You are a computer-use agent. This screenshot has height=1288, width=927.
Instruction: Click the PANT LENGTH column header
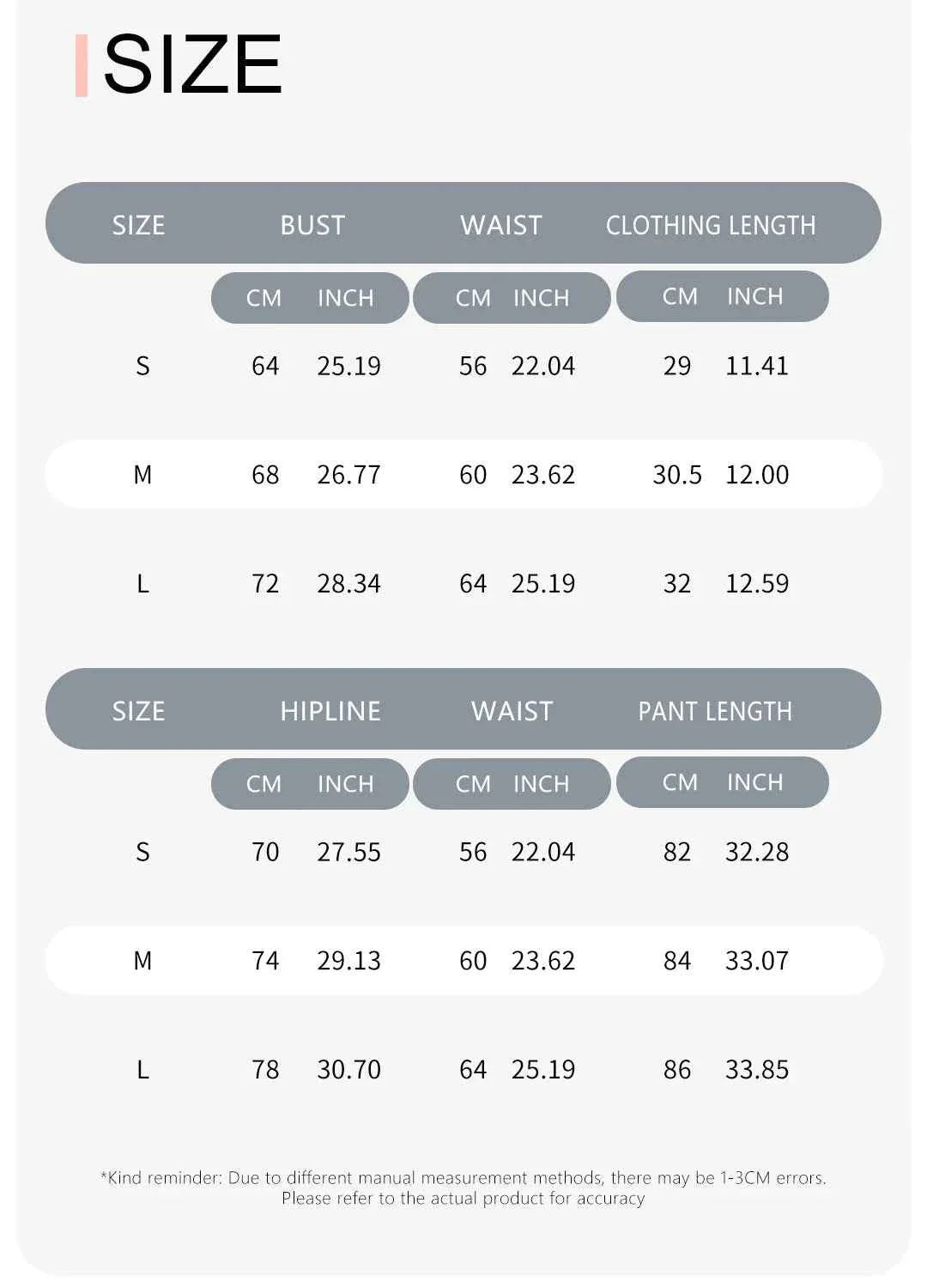click(x=715, y=711)
